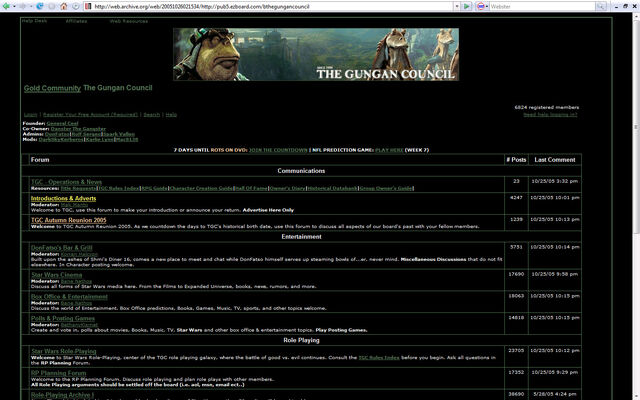Click the stop loading icon
640x400 pixels.
pos(52,6)
